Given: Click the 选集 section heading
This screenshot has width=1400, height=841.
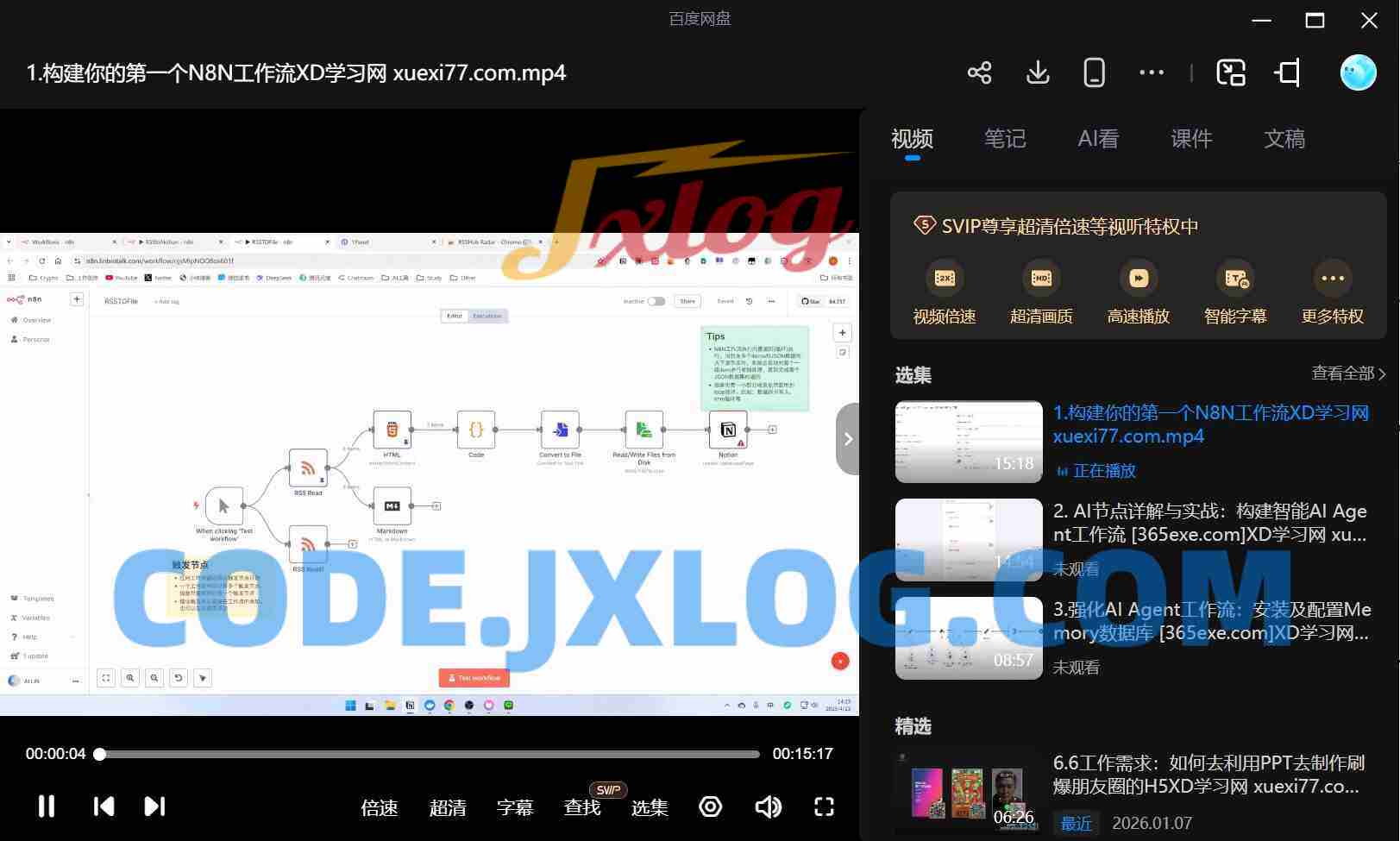Looking at the screenshot, I should pyautogui.click(x=913, y=375).
